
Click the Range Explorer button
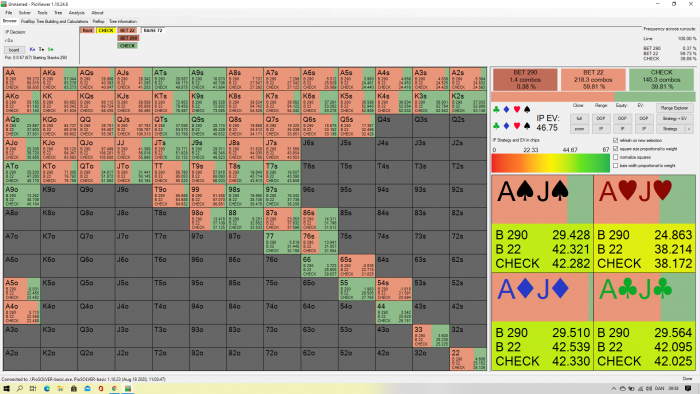pyautogui.click(x=674, y=108)
